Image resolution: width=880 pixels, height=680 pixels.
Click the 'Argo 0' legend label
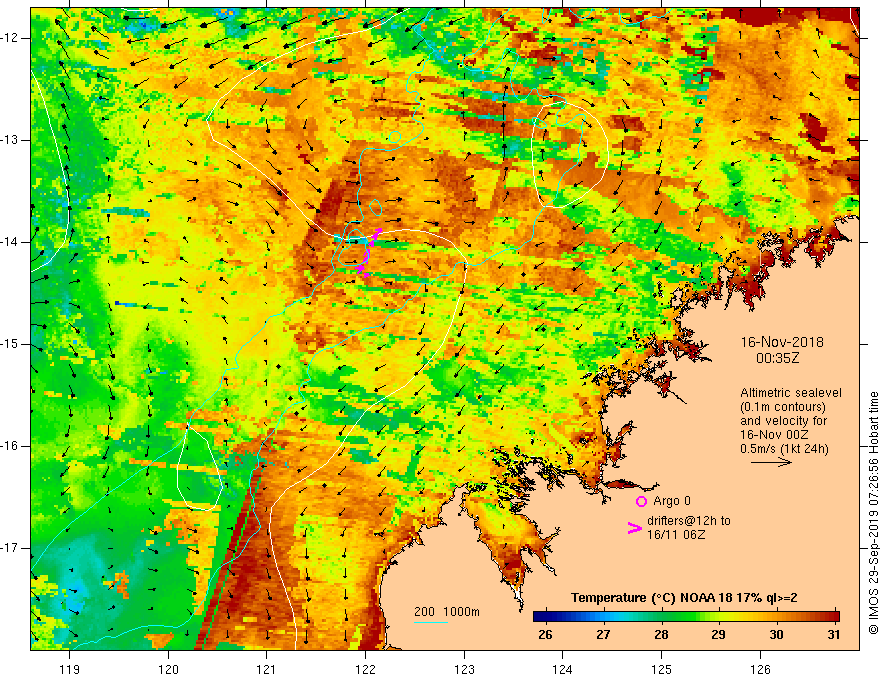click(x=672, y=501)
